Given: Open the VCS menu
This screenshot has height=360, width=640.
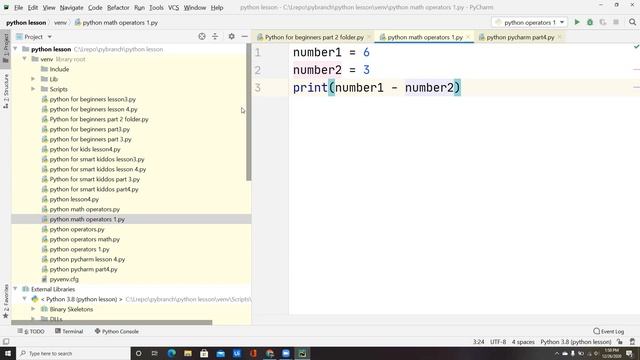Looking at the screenshot, I should pos(173,7).
